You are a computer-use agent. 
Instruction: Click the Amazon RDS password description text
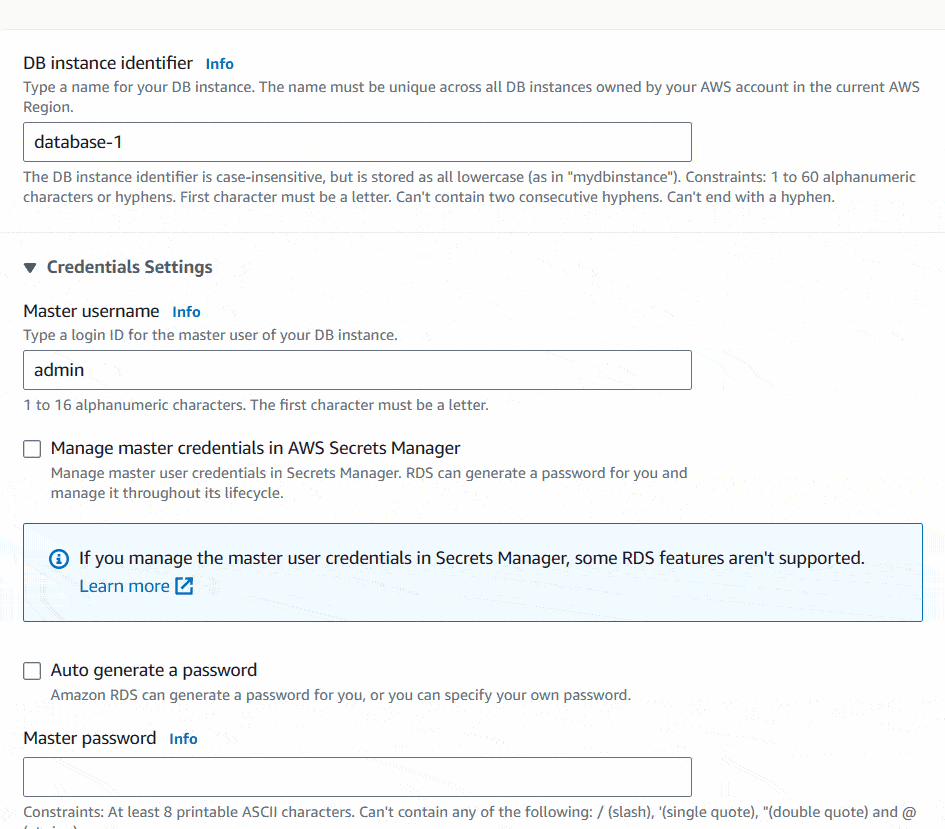341,695
